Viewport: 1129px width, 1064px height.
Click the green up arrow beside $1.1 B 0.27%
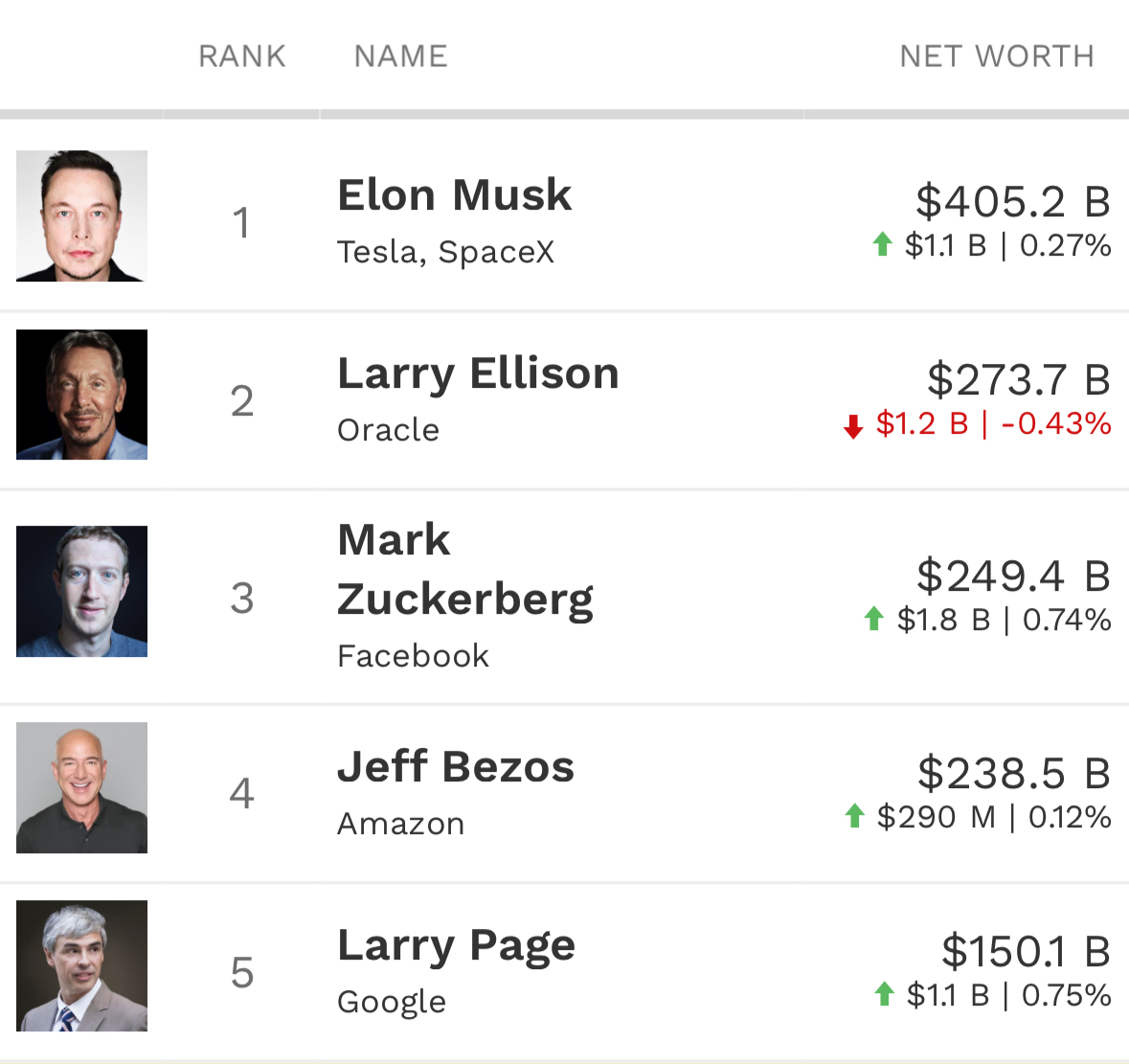pos(882,244)
